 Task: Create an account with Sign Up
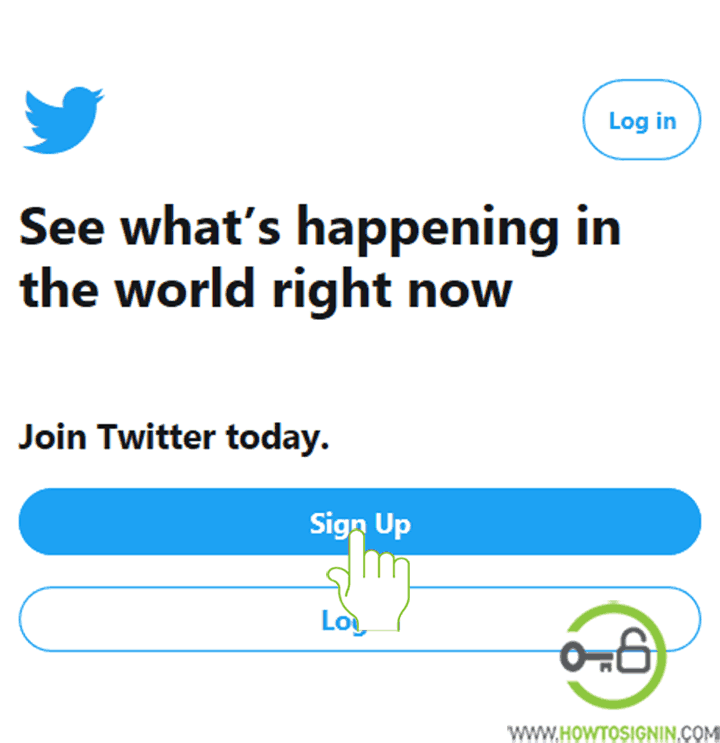coord(360,521)
